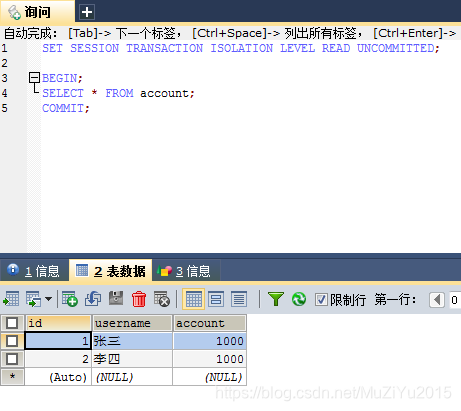Screen dimensions: 461x411
Task: Select the username cell 张三
Action: (132, 341)
